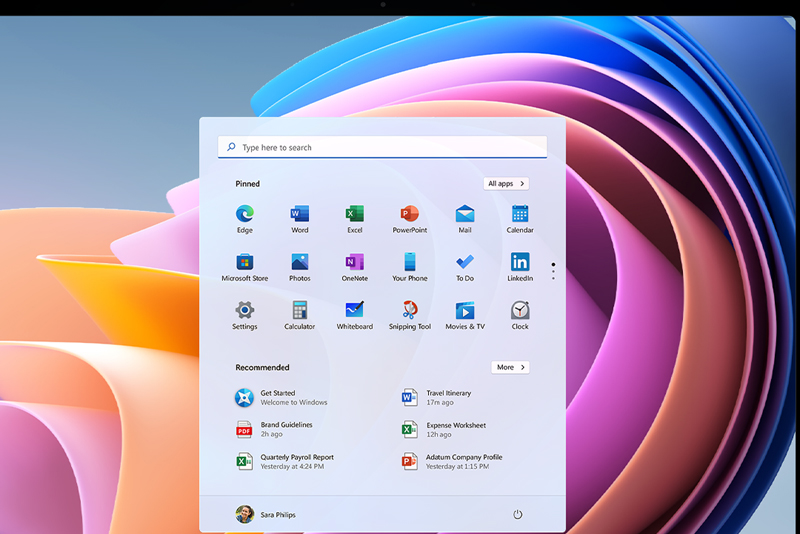Open the Clock app
This screenshot has width=800, height=534.
pyautogui.click(x=520, y=315)
